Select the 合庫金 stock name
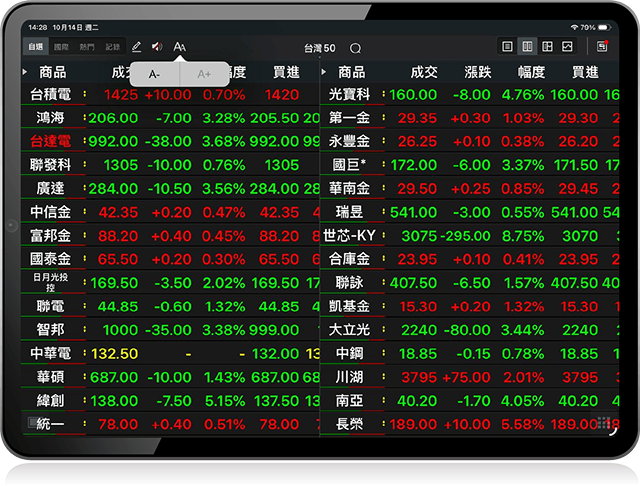 pyautogui.click(x=349, y=259)
